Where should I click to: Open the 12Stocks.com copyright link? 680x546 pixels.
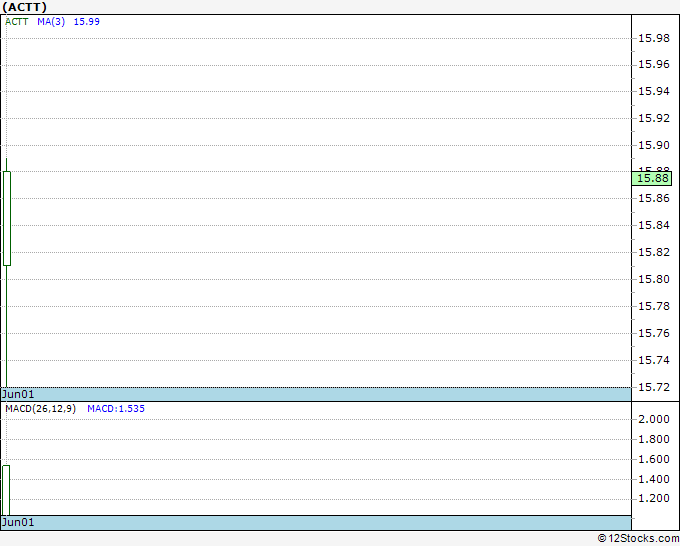(638, 538)
